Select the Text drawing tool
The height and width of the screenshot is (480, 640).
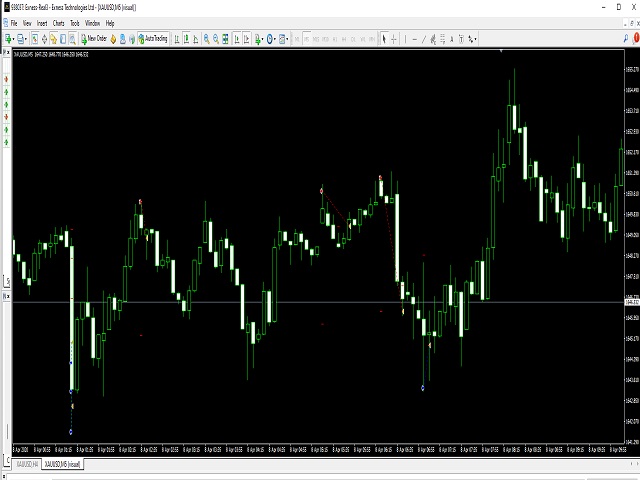tap(452, 39)
